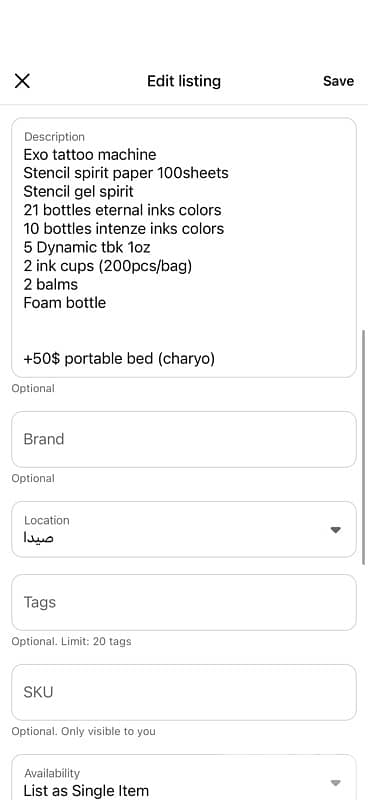
Task: Tap the '2 ink cups (200pcs/bag)' line
Action: [108, 266]
